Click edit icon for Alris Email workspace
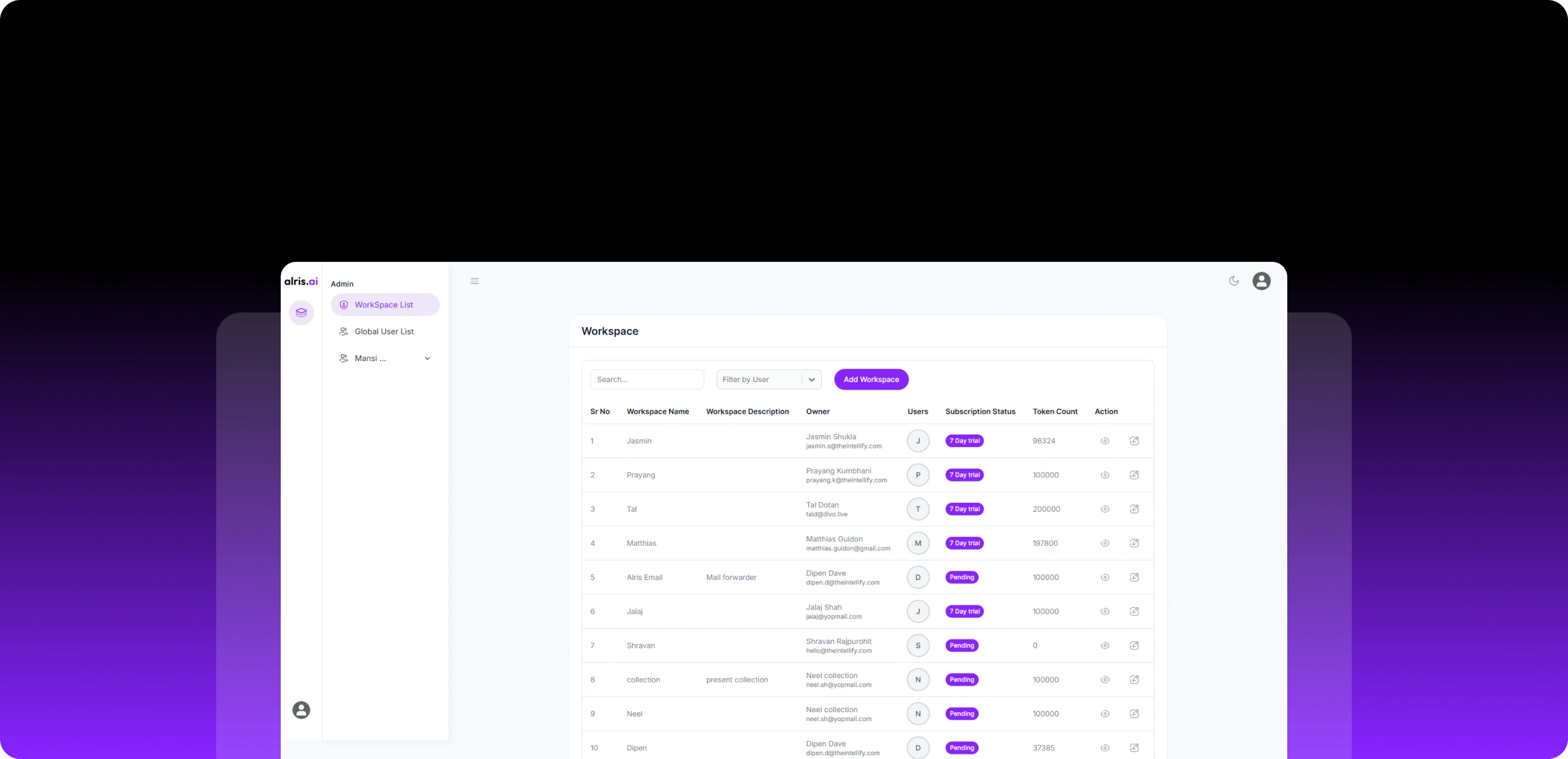This screenshot has width=1568, height=759. pyautogui.click(x=1134, y=577)
